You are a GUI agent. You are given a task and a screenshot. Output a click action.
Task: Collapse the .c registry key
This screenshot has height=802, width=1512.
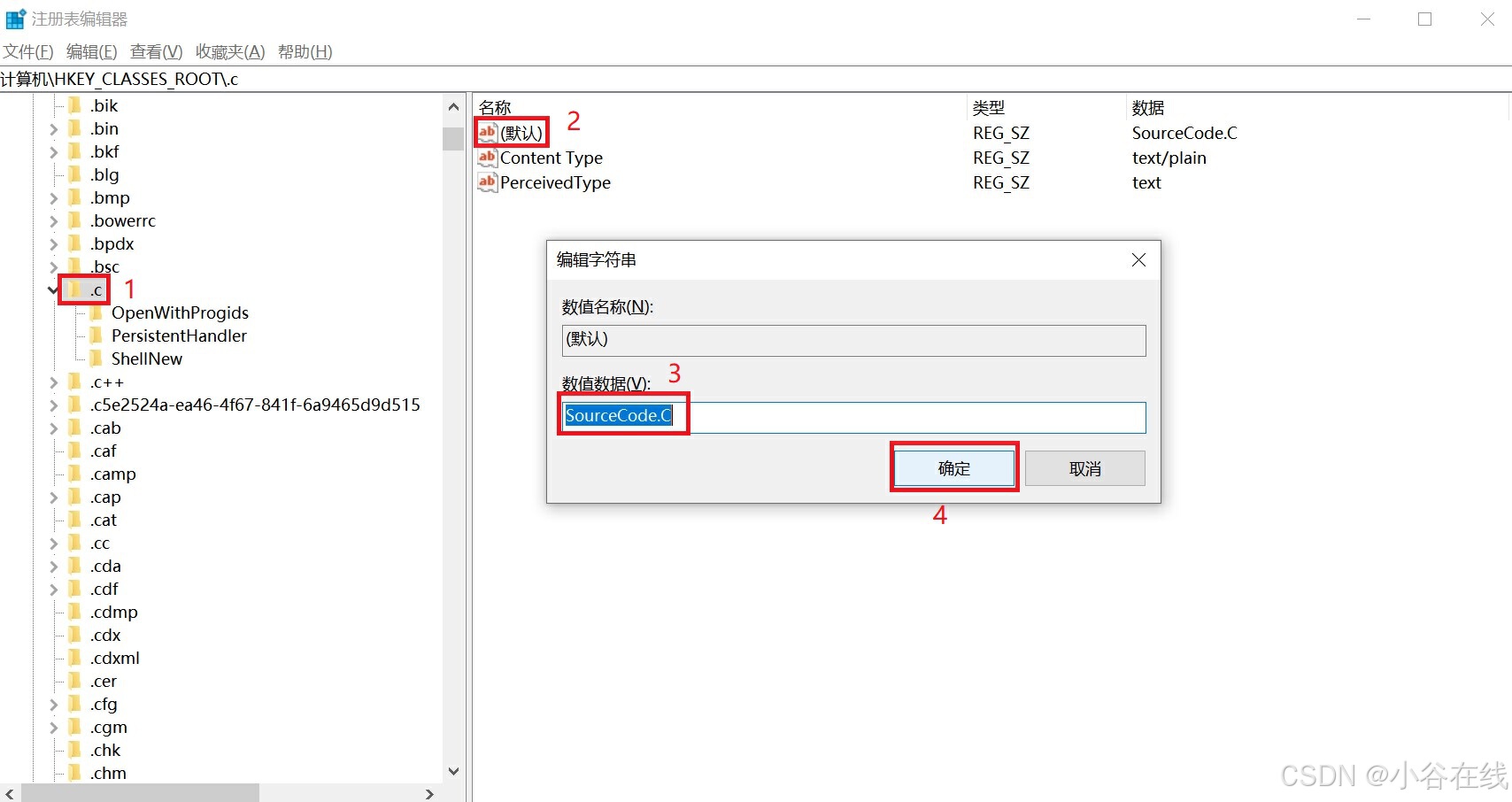(x=53, y=289)
